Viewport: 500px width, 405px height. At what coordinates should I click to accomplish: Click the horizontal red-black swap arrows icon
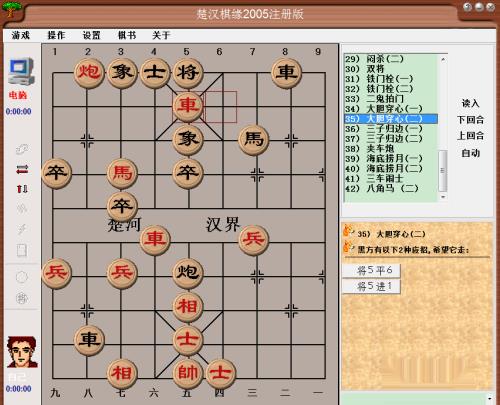pos(22,169)
